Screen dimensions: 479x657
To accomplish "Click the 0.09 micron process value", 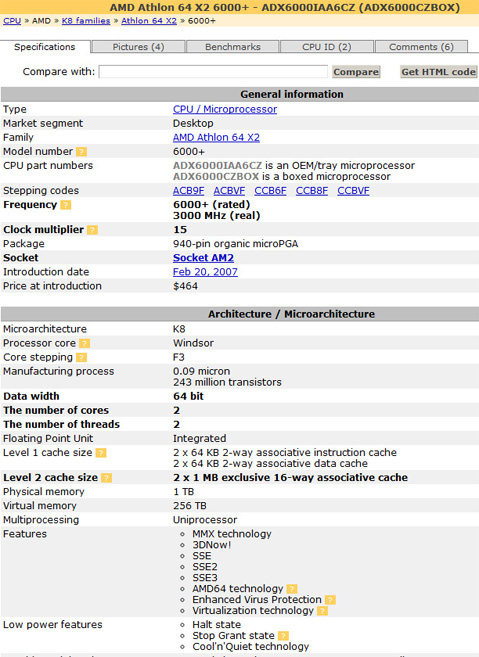I will click(x=202, y=371).
